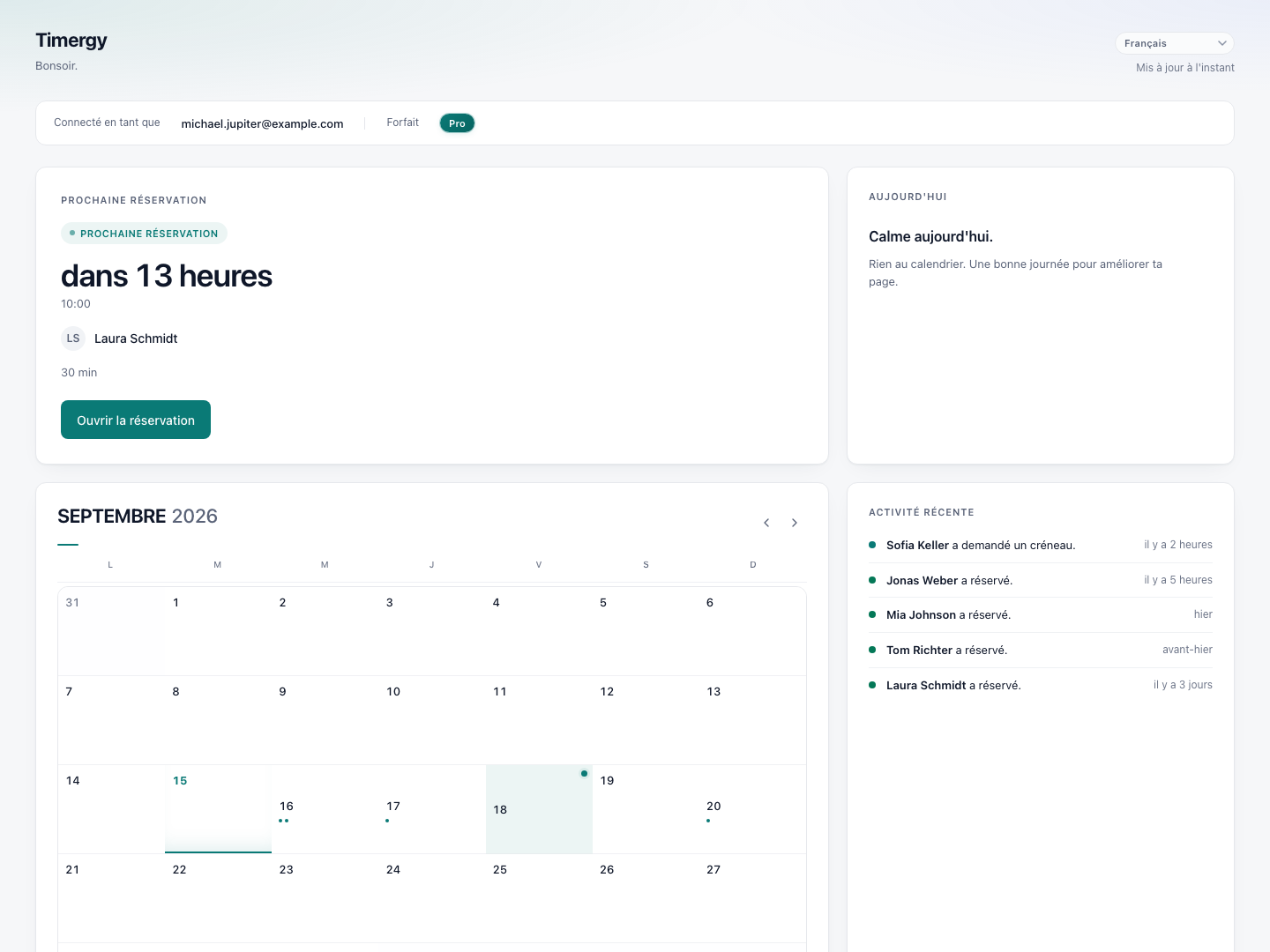The width and height of the screenshot is (1270, 952).
Task: Select September 16 in the calendar
Action: point(325,809)
